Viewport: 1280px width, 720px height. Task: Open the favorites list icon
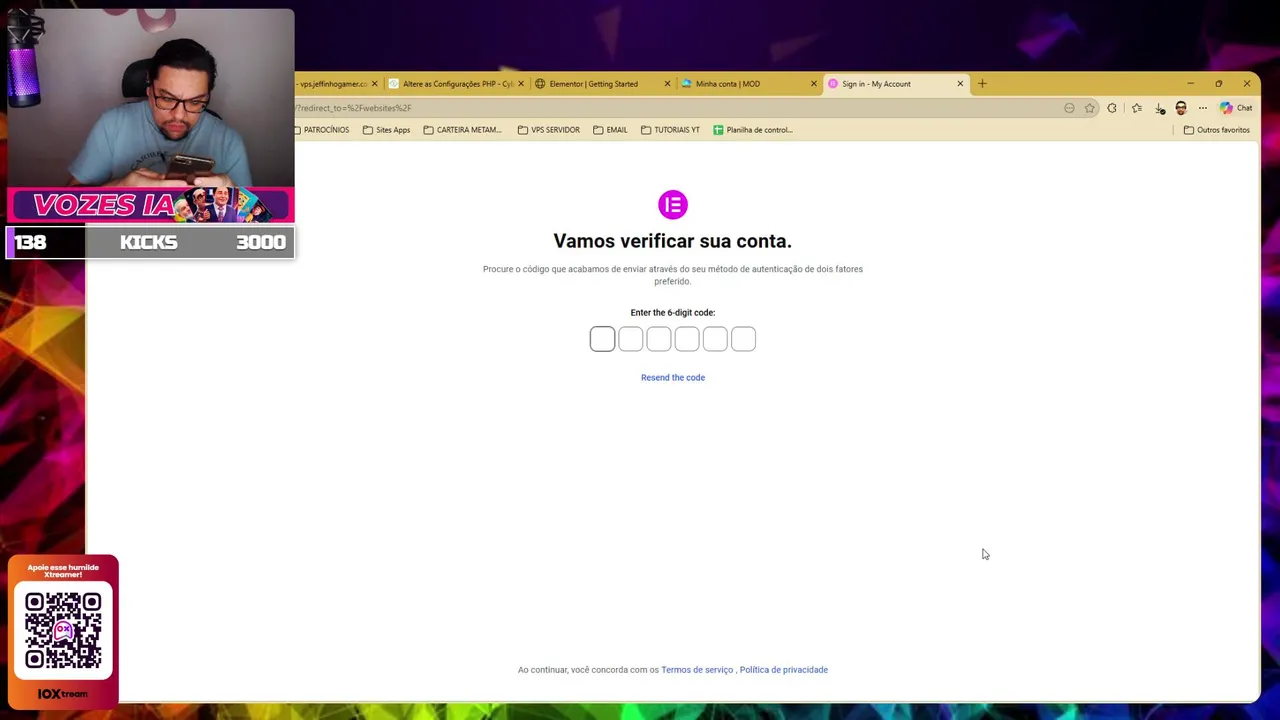pyautogui.click(x=1137, y=108)
